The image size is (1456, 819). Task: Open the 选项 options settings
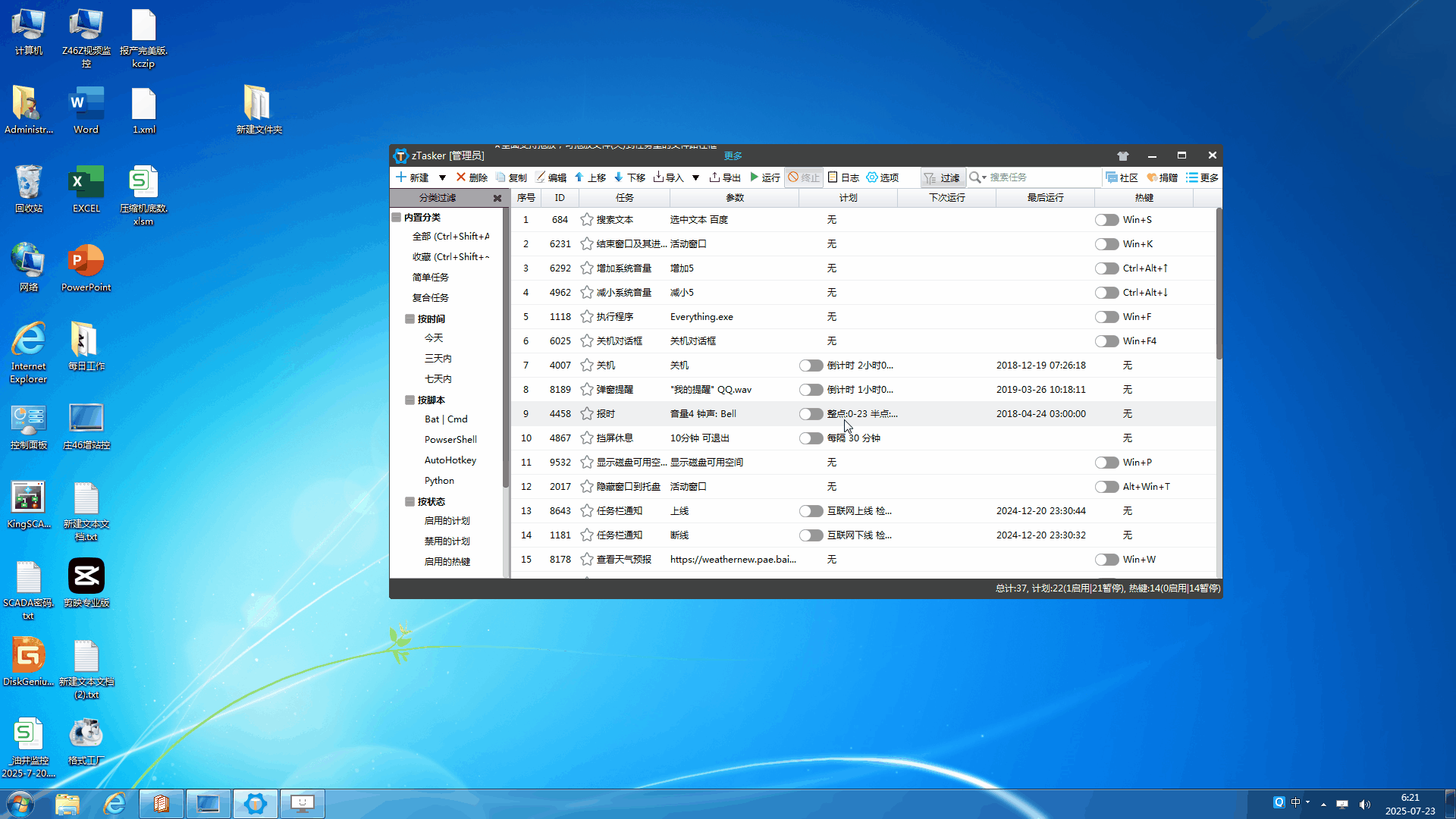click(883, 177)
